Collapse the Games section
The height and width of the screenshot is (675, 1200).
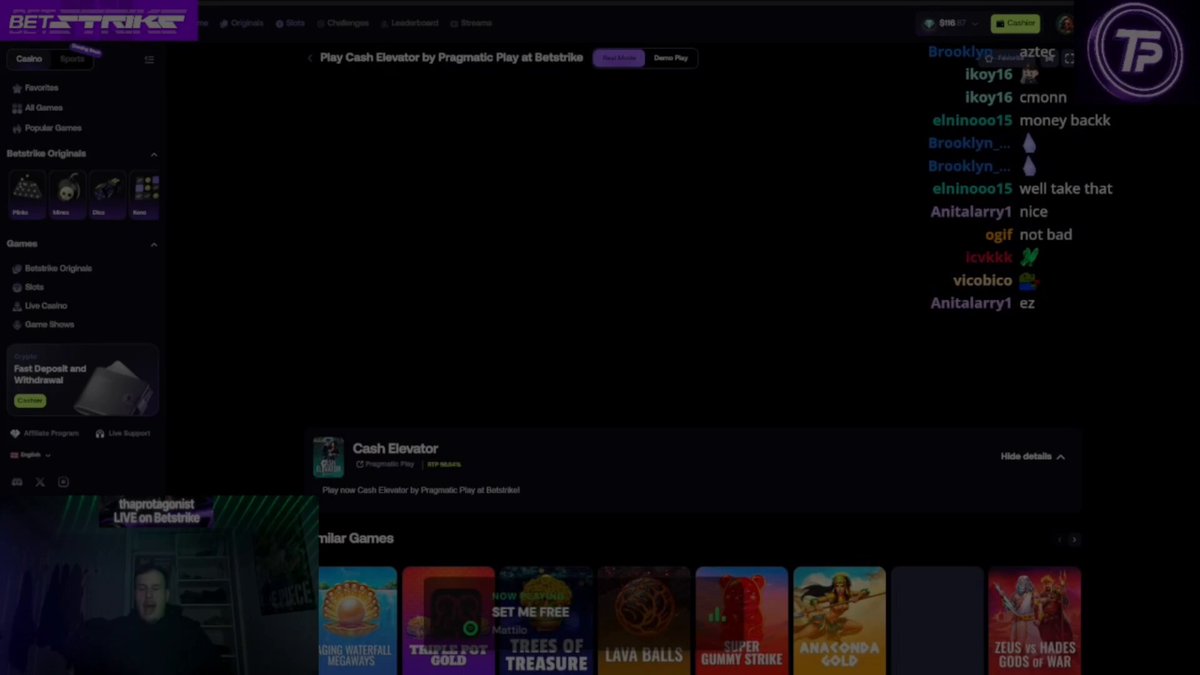(154, 244)
